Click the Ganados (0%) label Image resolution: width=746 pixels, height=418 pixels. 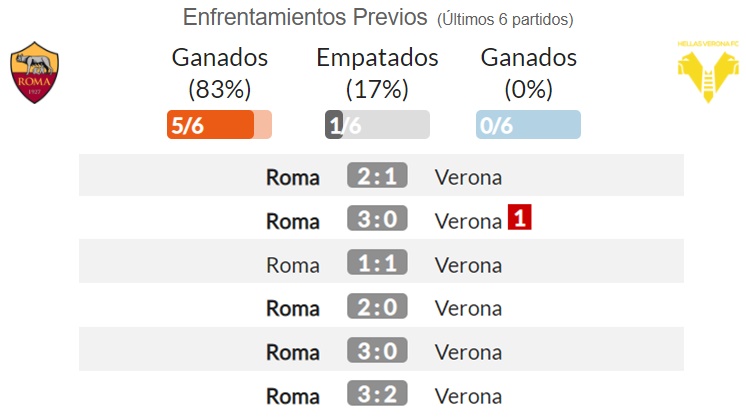coord(529,73)
